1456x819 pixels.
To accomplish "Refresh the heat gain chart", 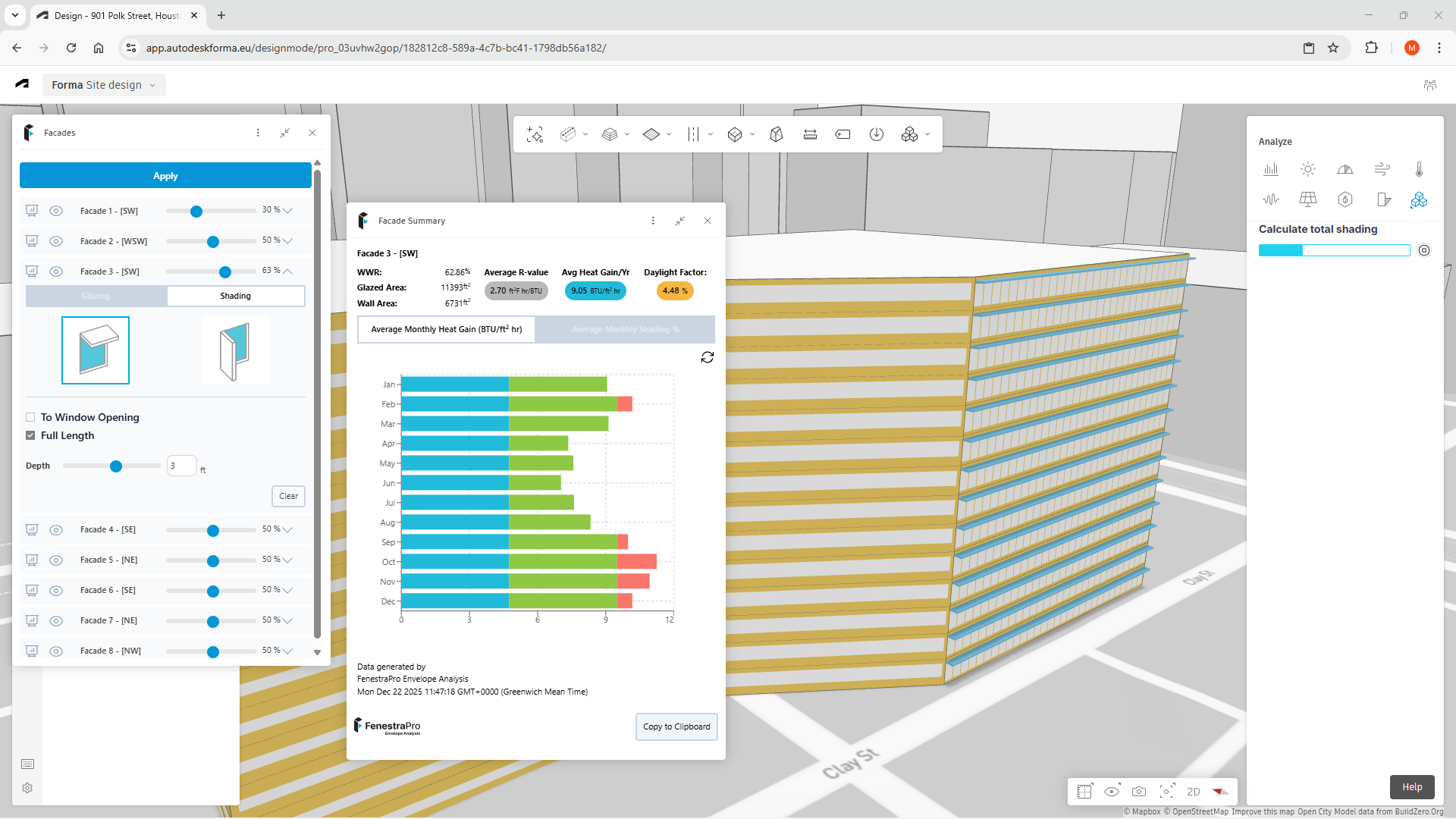I will (707, 357).
